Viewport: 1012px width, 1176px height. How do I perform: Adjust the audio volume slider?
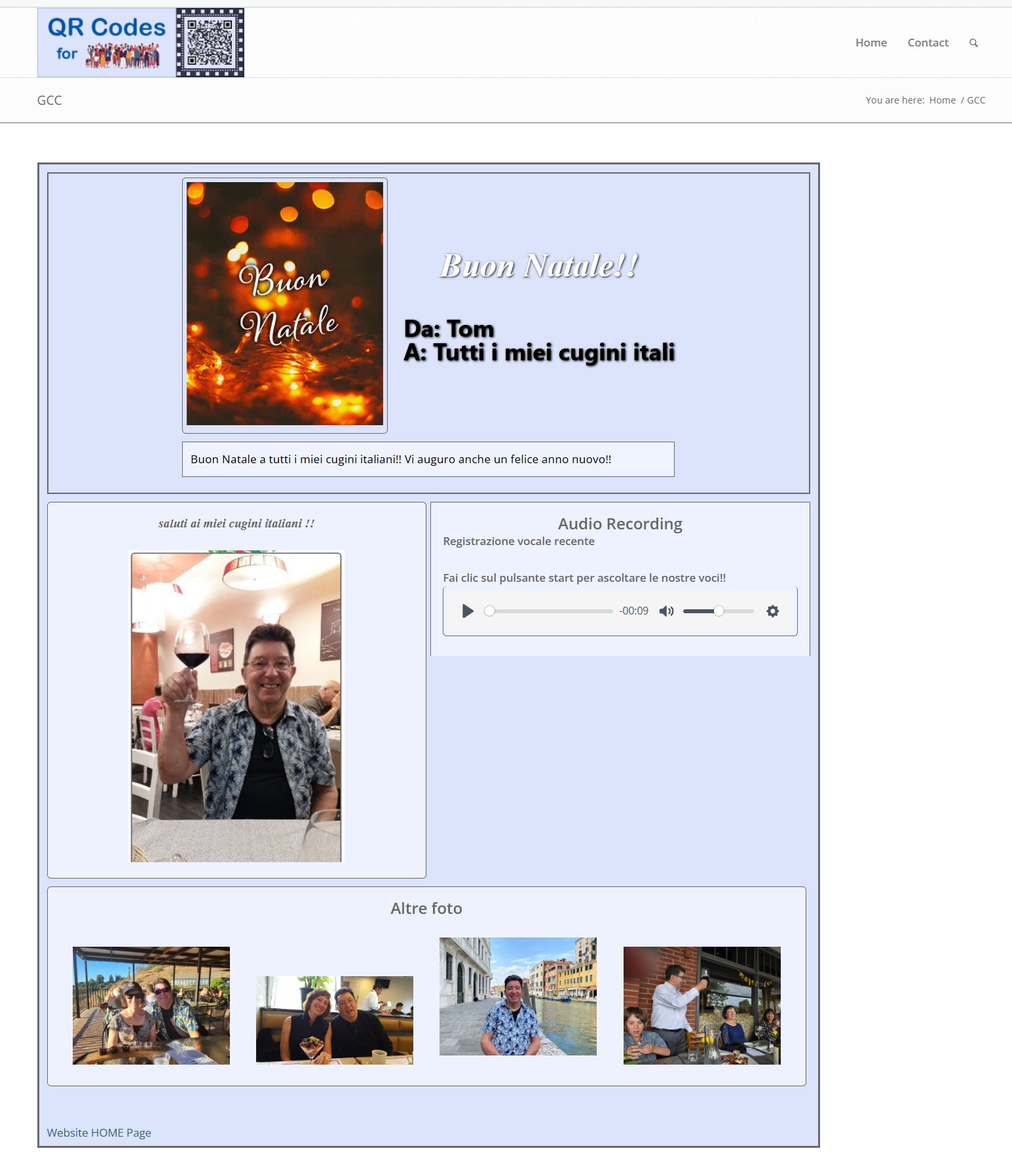click(718, 611)
